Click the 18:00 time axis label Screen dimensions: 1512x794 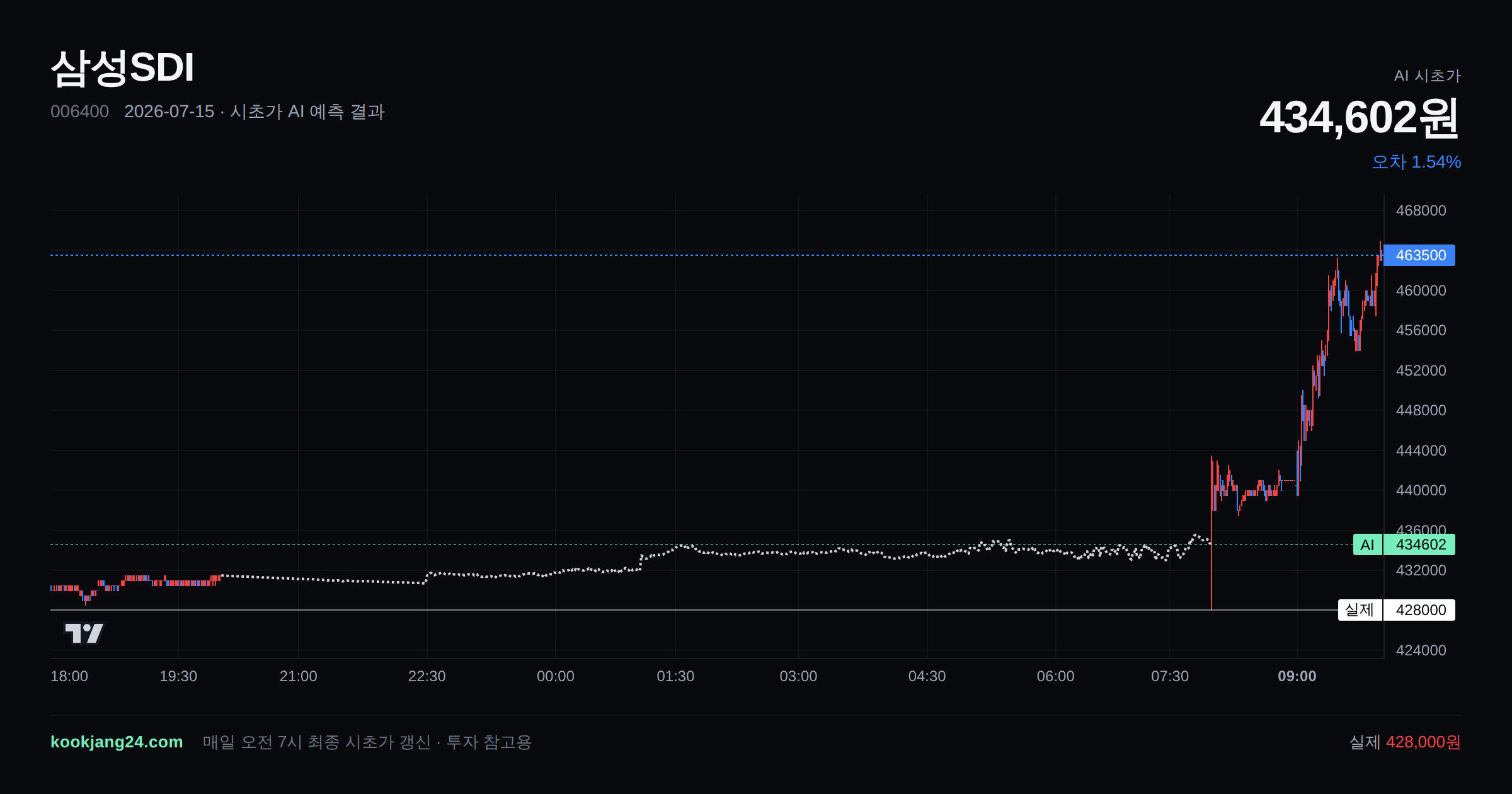click(69, 676)
